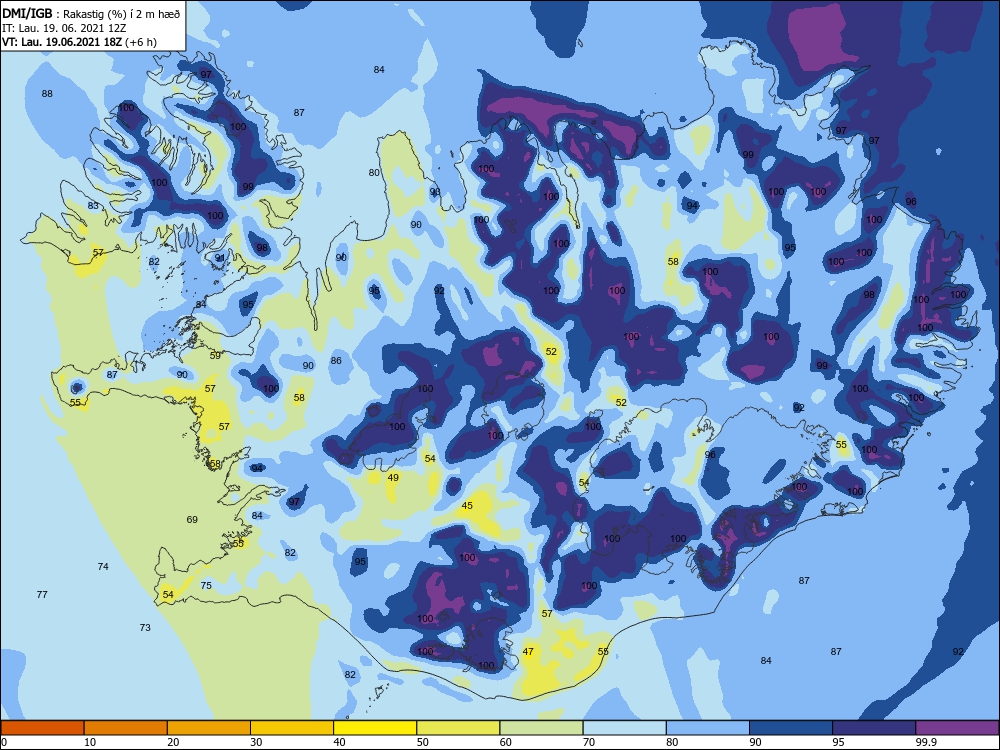Select the map humidity value '88'
This screenshot has height=750, width=1000.
(47, 94)
